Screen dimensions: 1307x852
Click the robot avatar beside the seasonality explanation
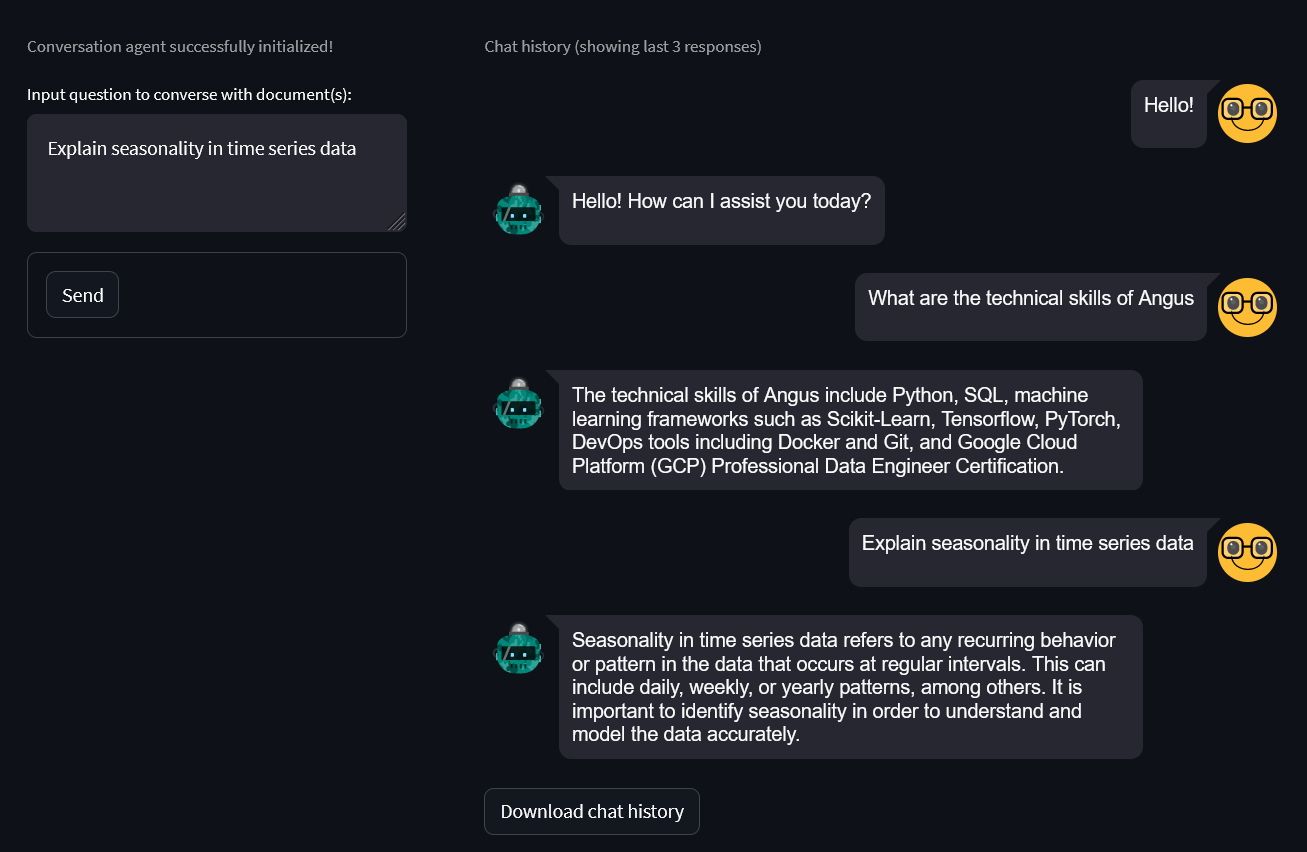click(518, 649)
